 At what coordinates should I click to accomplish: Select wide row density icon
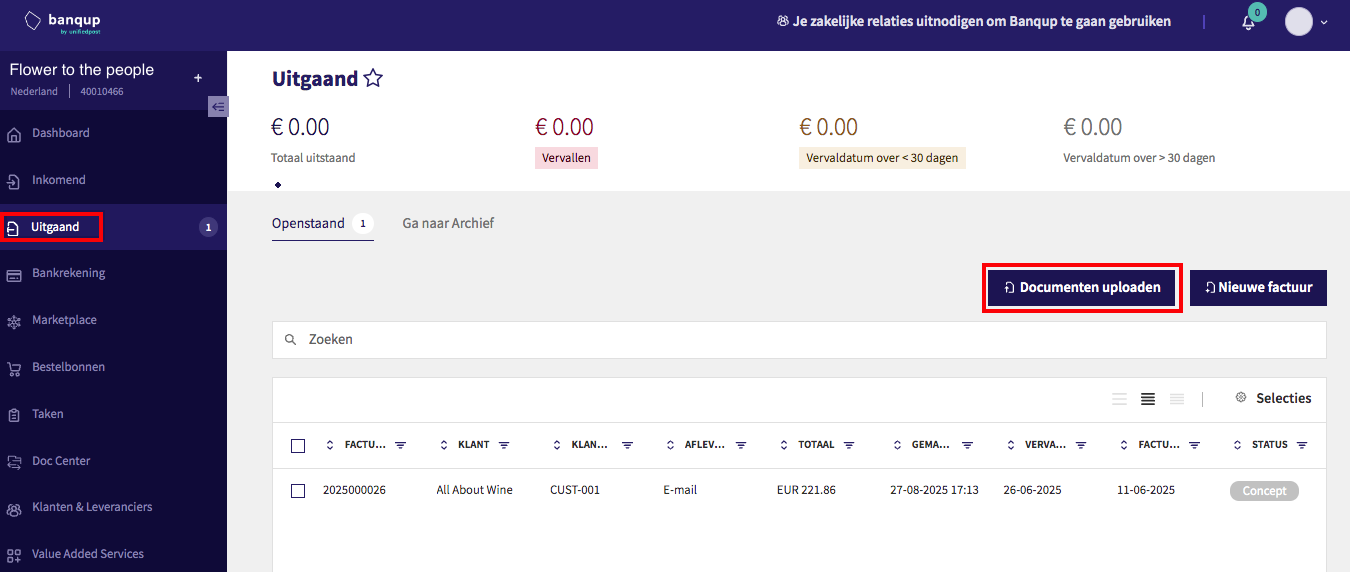(x=1177, y=399)
